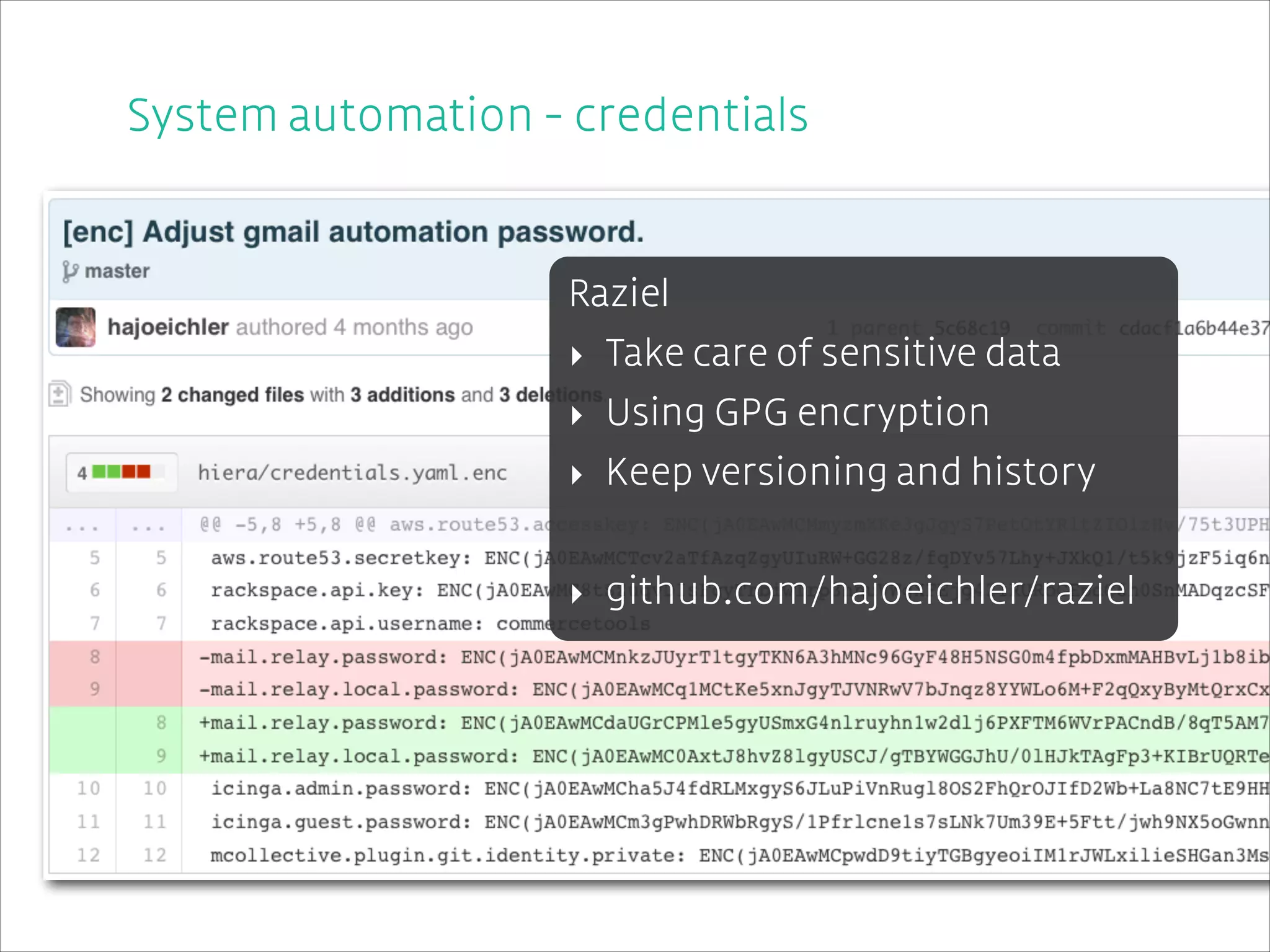1270x952 pixels.
Task: Click authored 4 months ago timestamp
Action: 354,327
